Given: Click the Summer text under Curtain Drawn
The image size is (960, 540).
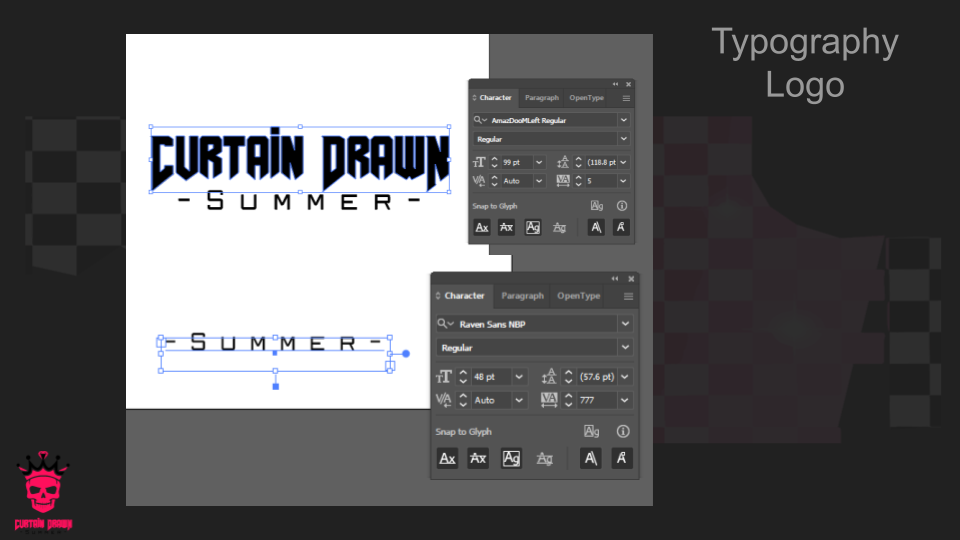Looking at the screenshot, I should [299, 201].
